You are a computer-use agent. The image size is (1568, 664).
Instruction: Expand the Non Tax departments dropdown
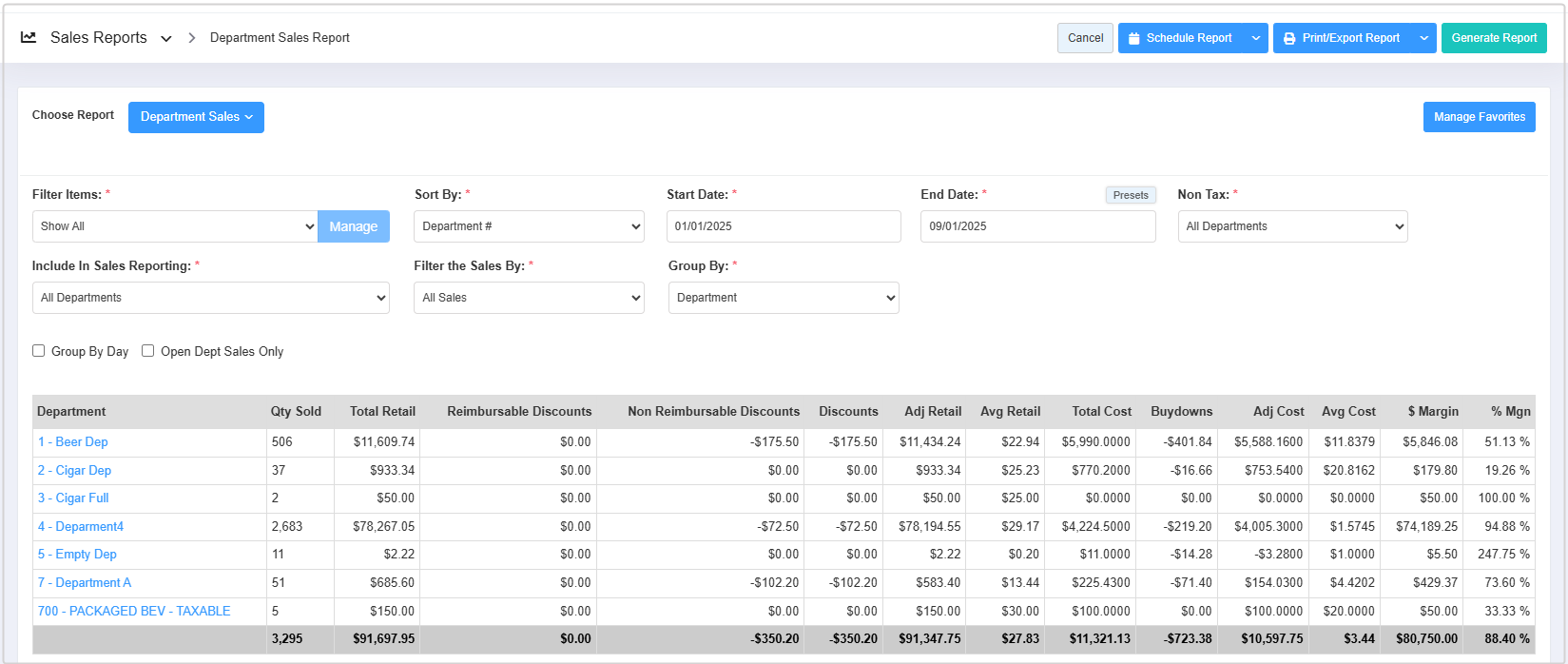pyautogui.click(x=1292, y=226)
